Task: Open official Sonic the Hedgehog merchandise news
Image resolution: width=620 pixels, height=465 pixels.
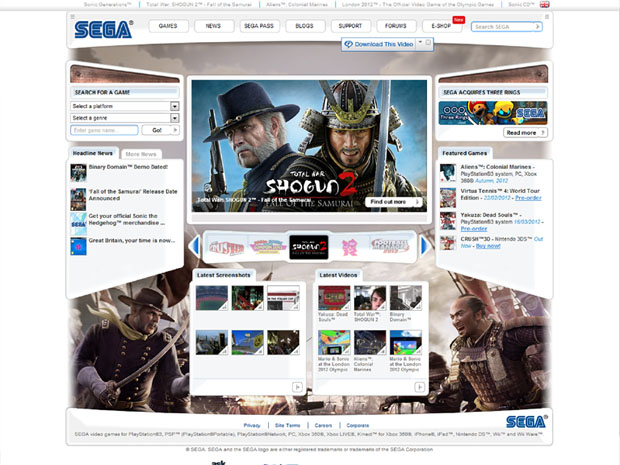Action: tap(127, 219)
